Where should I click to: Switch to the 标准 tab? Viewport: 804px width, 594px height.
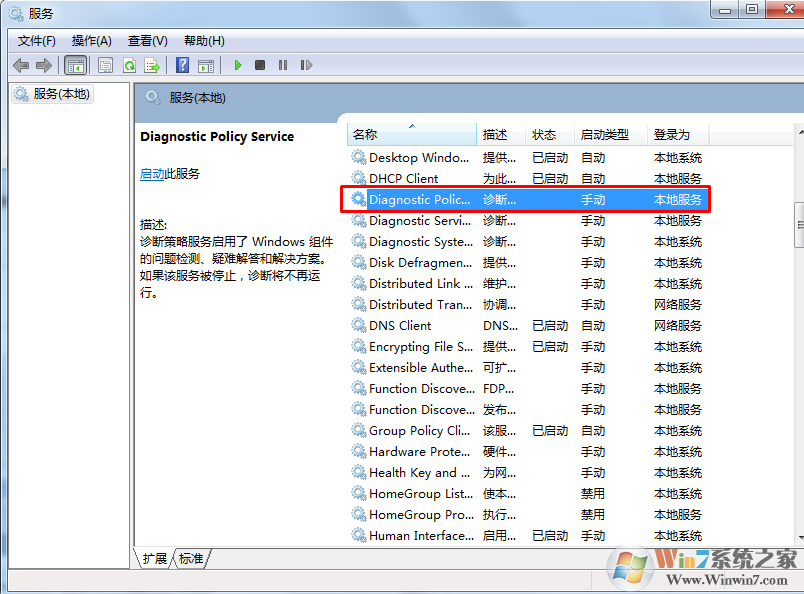pos(192,559)
